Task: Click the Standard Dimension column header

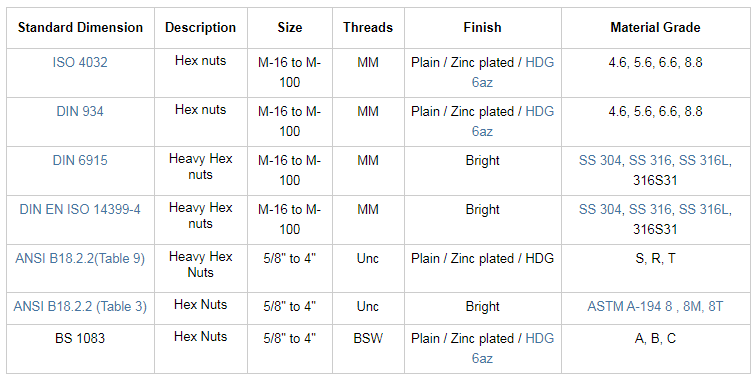Action: tap(81, 27)
